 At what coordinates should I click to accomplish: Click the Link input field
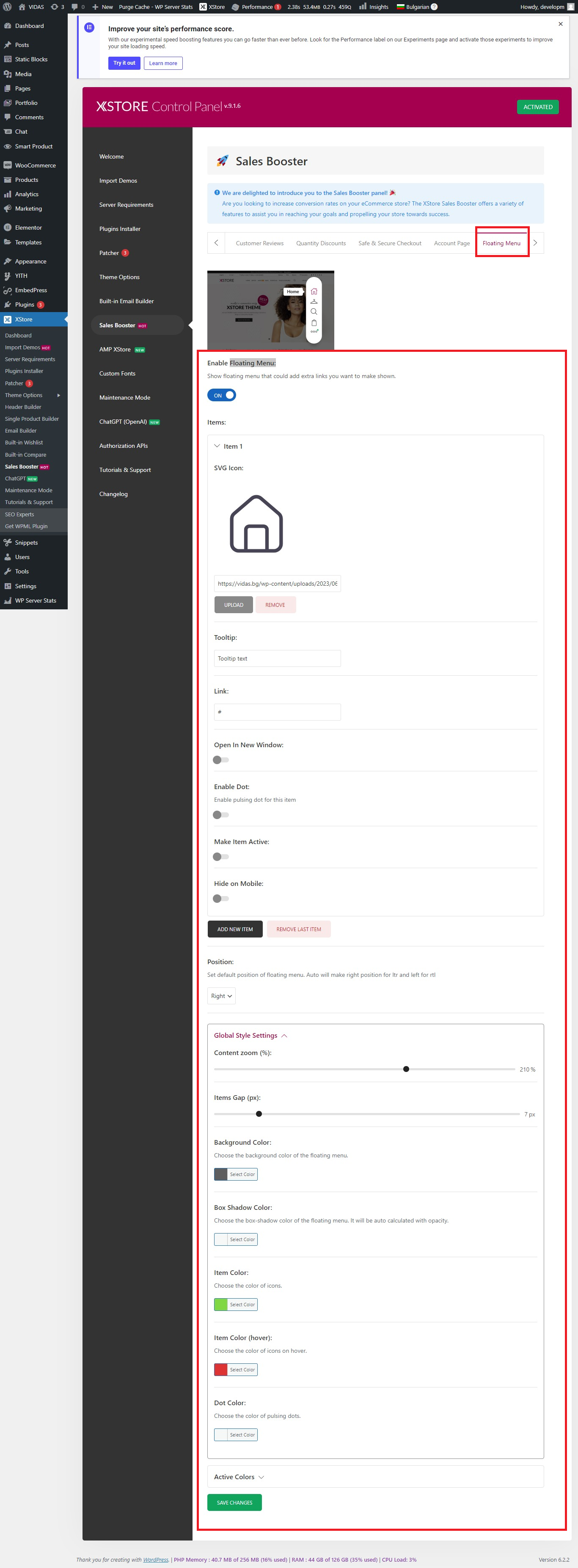coord(277,712)
